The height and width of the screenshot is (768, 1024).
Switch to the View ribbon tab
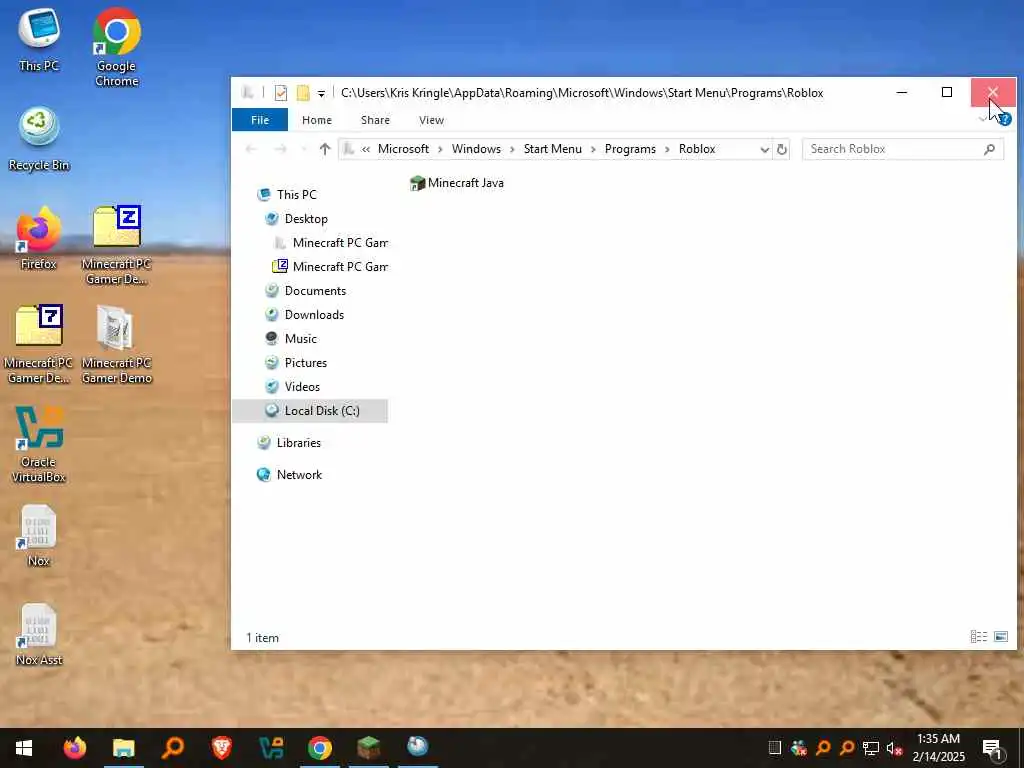tap(431, 120)
